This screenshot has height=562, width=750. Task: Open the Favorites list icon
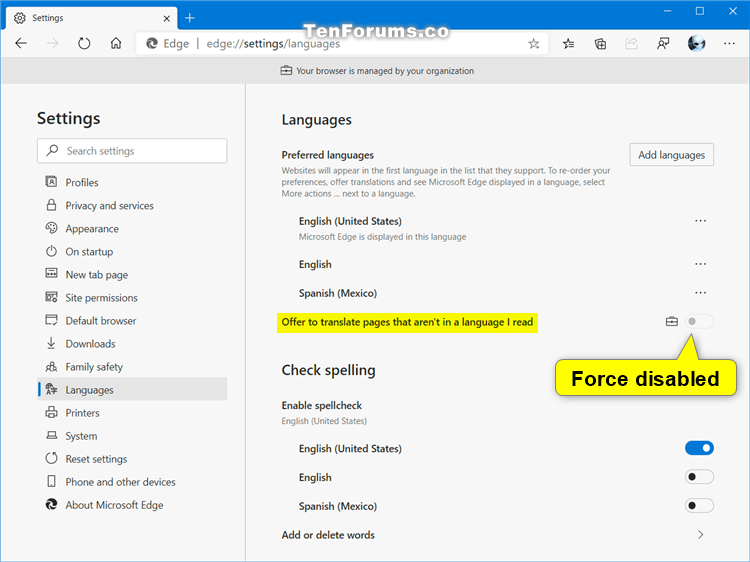tap(568, 44)
